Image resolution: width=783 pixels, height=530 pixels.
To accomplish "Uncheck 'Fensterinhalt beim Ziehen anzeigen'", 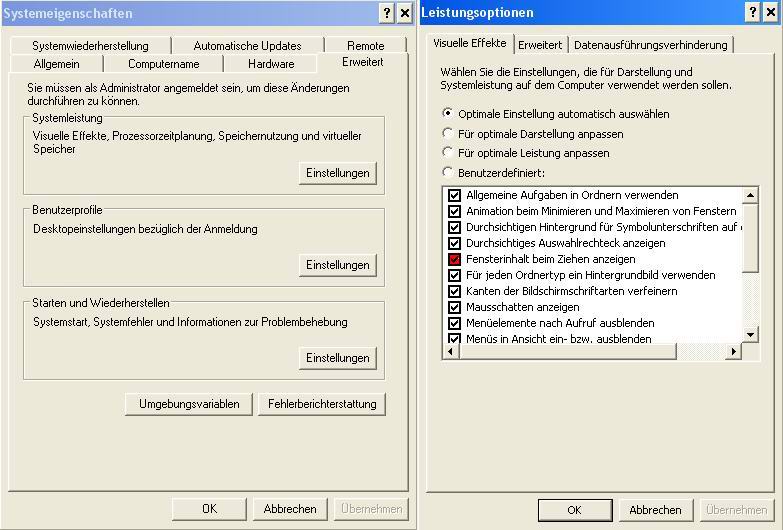I will tap(454, 259).
